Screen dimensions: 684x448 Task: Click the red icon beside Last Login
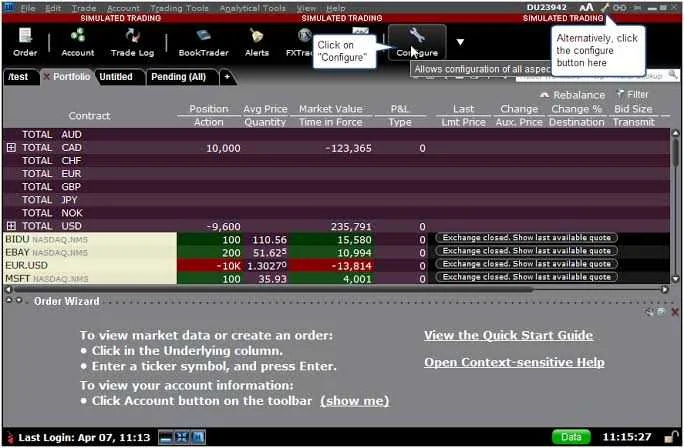coord(10,437)
